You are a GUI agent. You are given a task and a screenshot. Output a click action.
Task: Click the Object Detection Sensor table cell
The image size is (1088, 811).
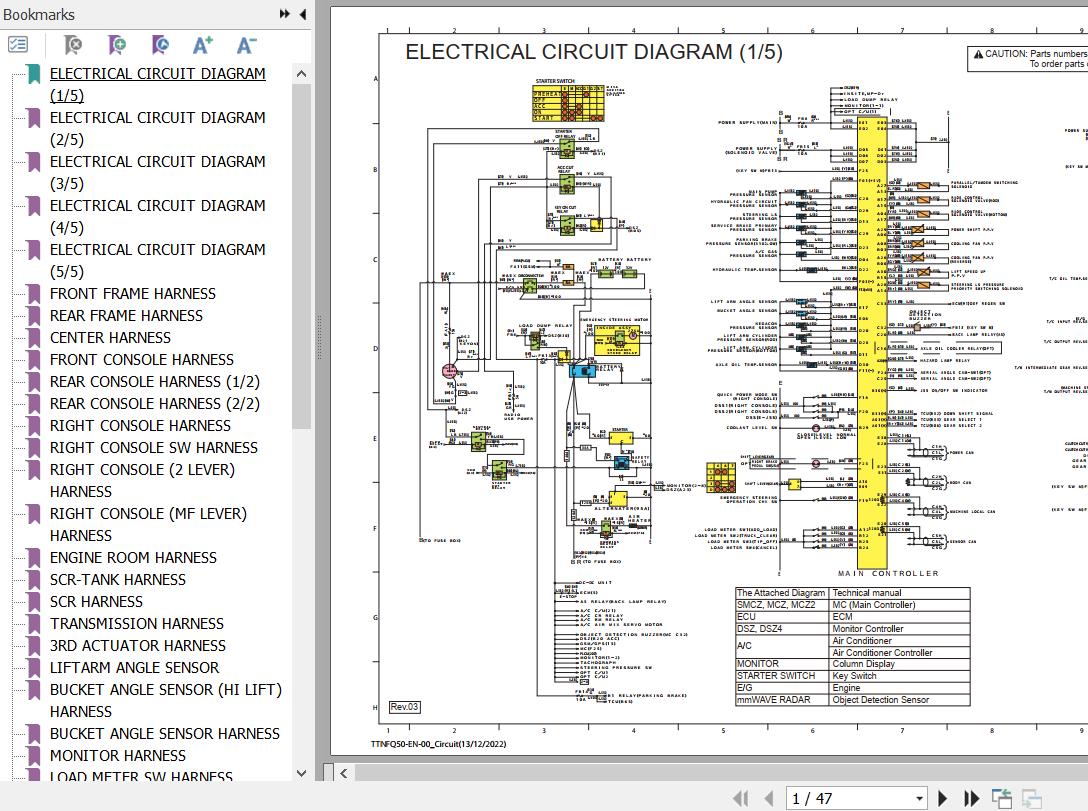click(x=900, y=700)
